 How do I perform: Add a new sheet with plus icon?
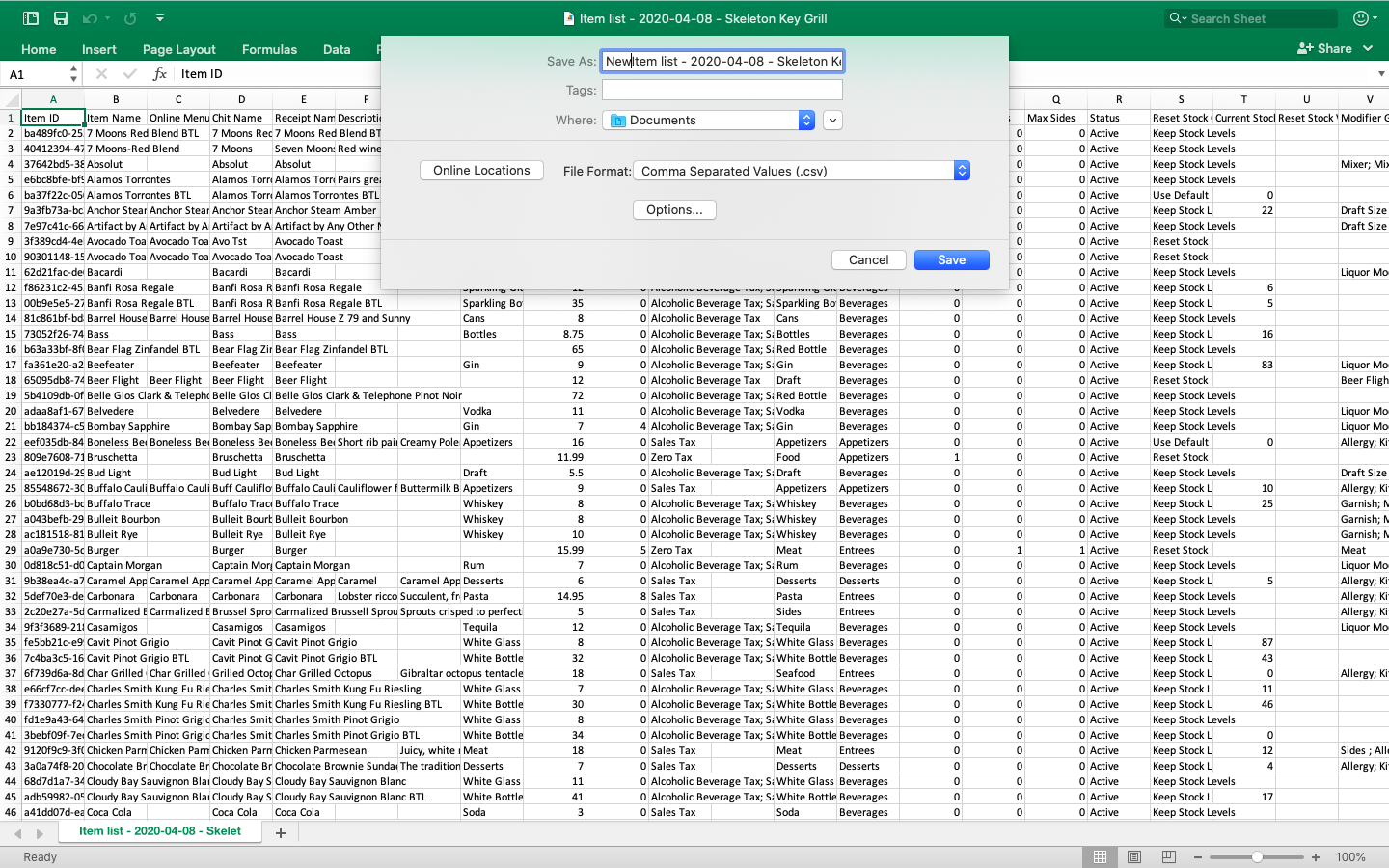coord(281,833)
